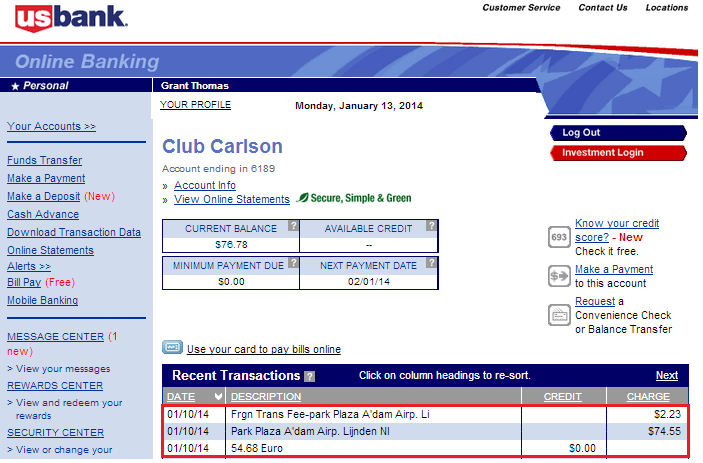Click Request a Convenience Check link

pos(595,302)
